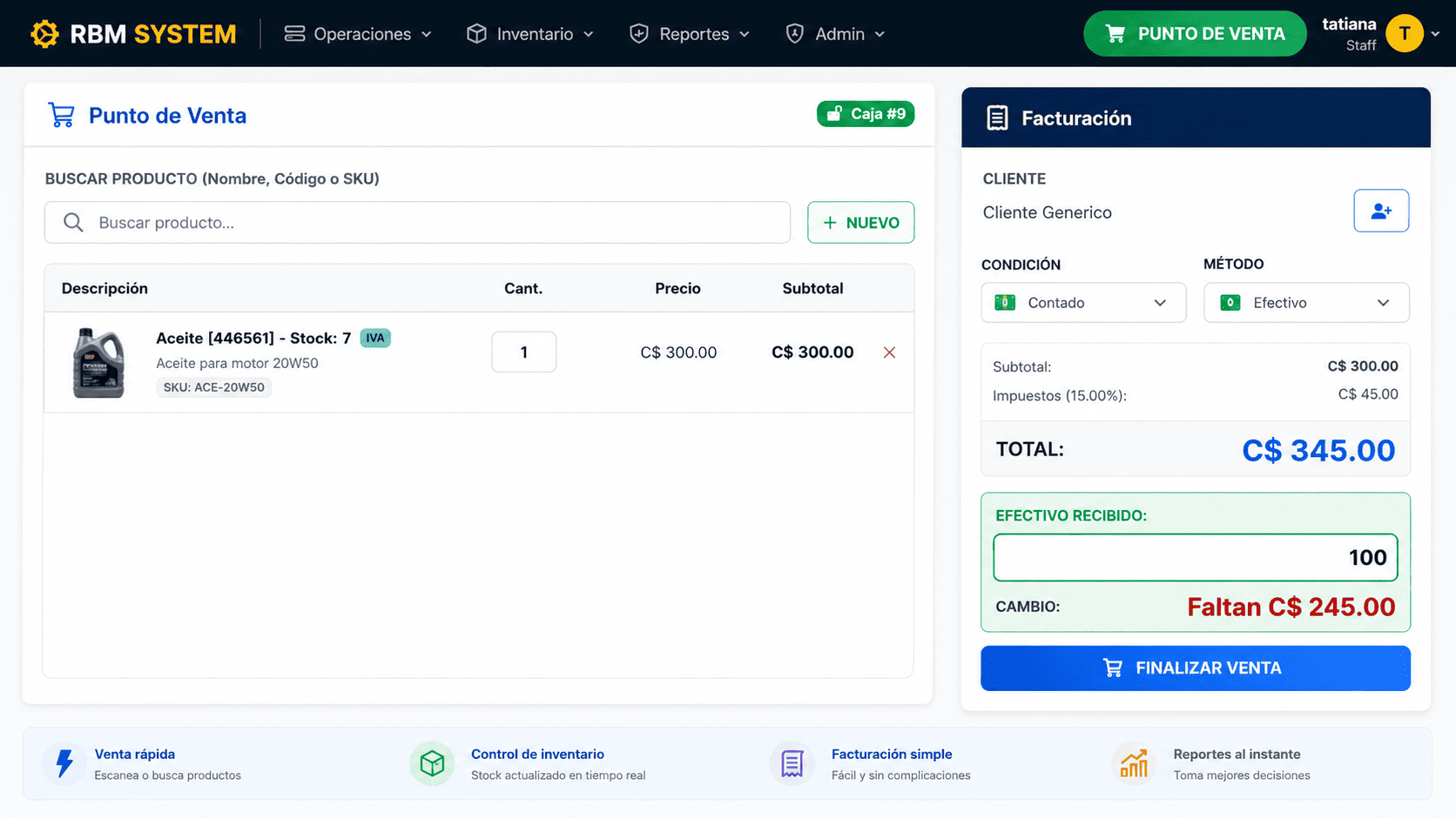Click the magnifier icon in search box
Image resolution: width=1456 pixels, height=819 pixels.
pyautogui.click(x=74, y=223)
